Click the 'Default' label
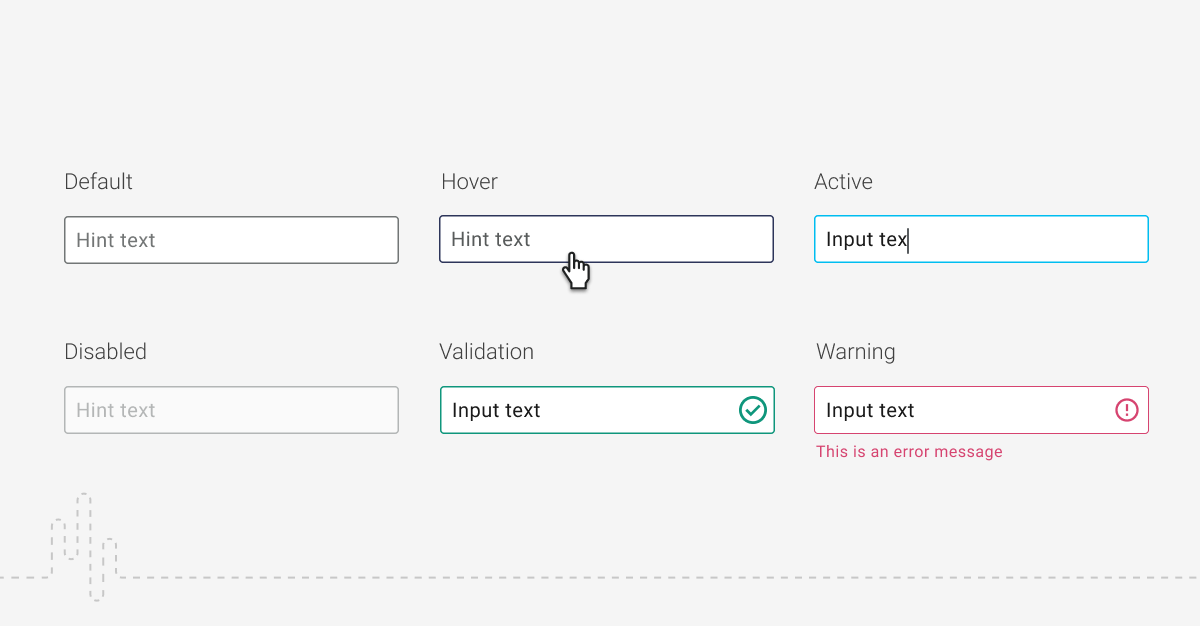This screenshot has width=1200, height=626. point(98,182)
